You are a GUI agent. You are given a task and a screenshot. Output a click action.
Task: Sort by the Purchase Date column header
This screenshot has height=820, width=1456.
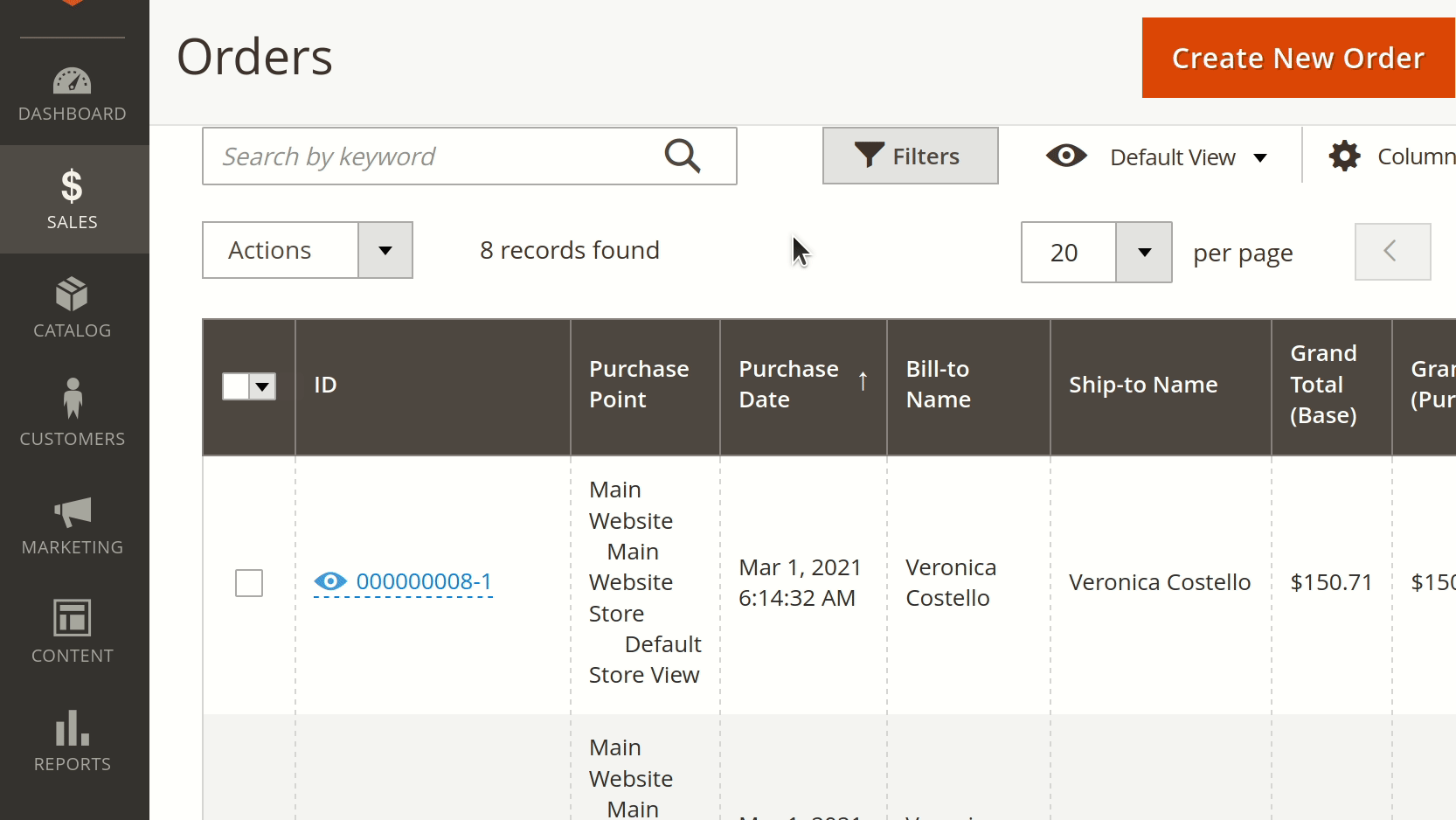point(788,384)
